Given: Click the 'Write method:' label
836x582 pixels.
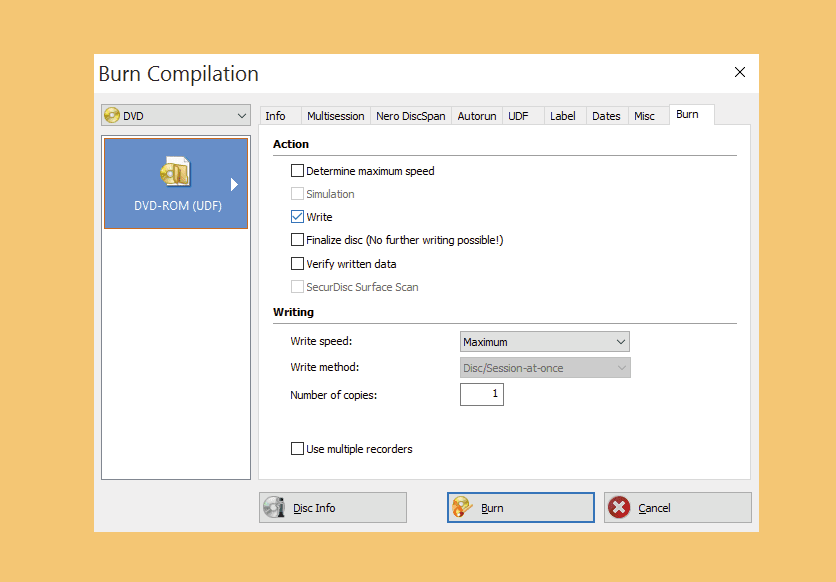Looking at the screenshot, I should point(325,367).
